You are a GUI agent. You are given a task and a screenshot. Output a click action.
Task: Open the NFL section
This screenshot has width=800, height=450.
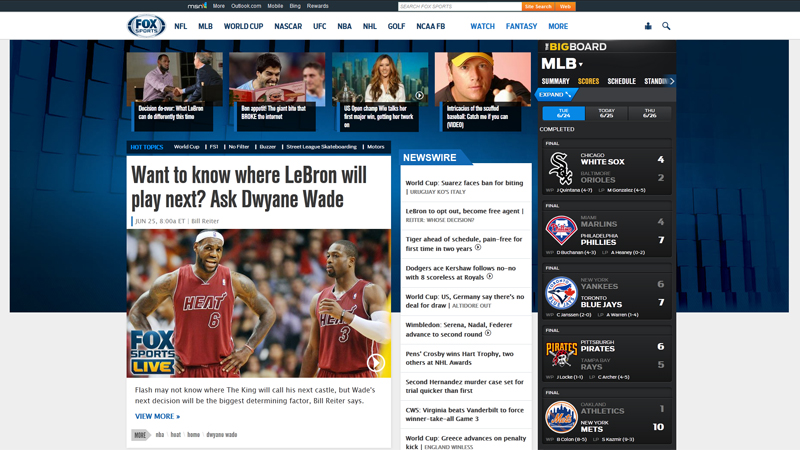tap(181, 26)
